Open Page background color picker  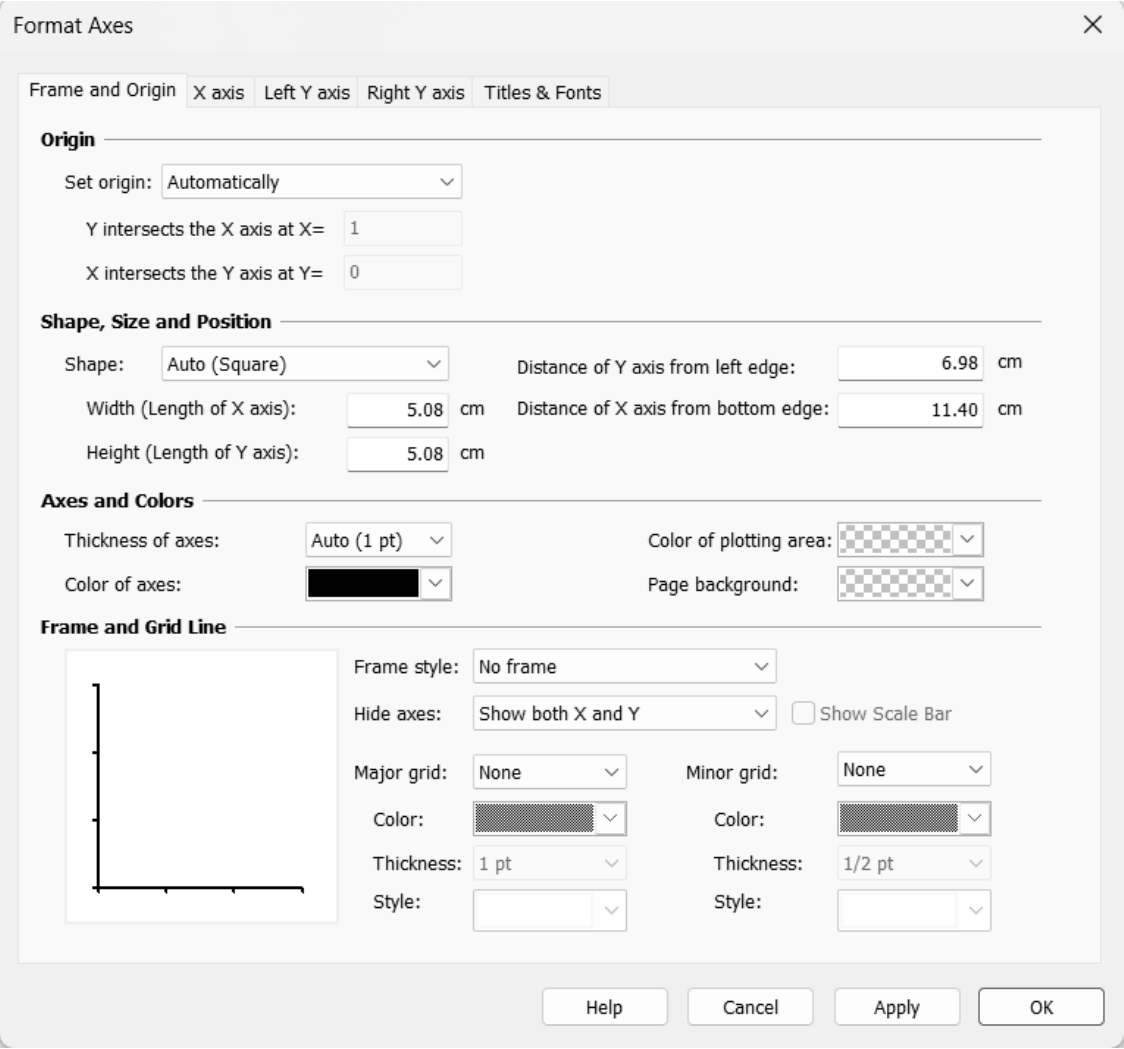[910, 584]
